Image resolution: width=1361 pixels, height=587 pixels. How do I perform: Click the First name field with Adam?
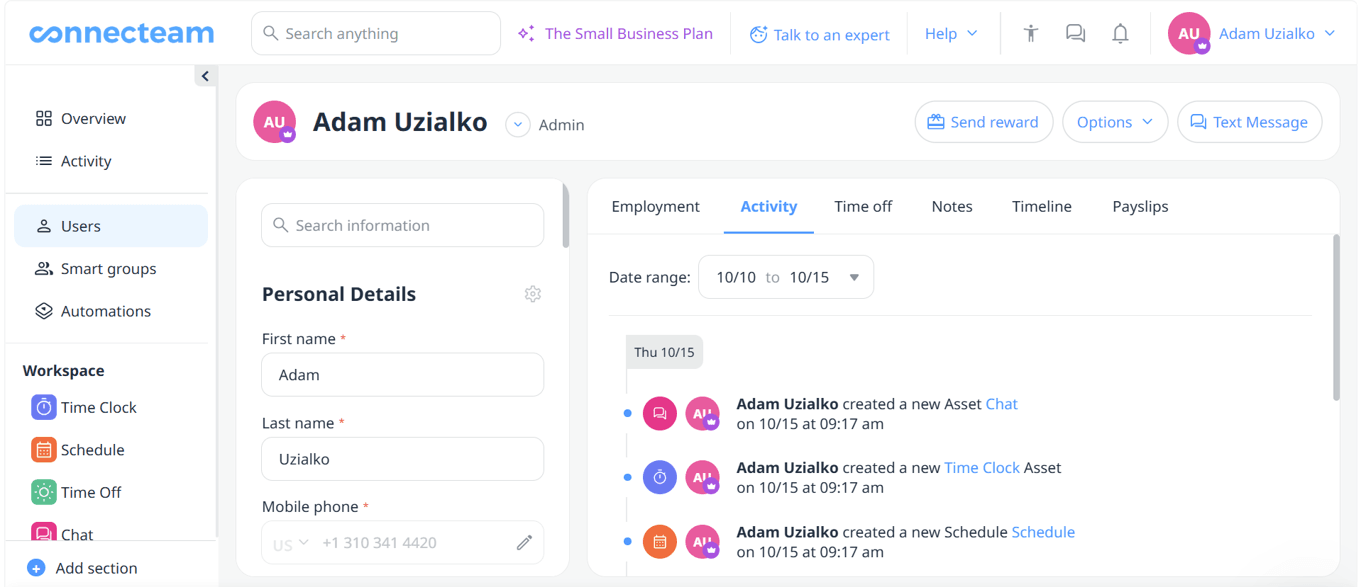click(x=403, y=375)
